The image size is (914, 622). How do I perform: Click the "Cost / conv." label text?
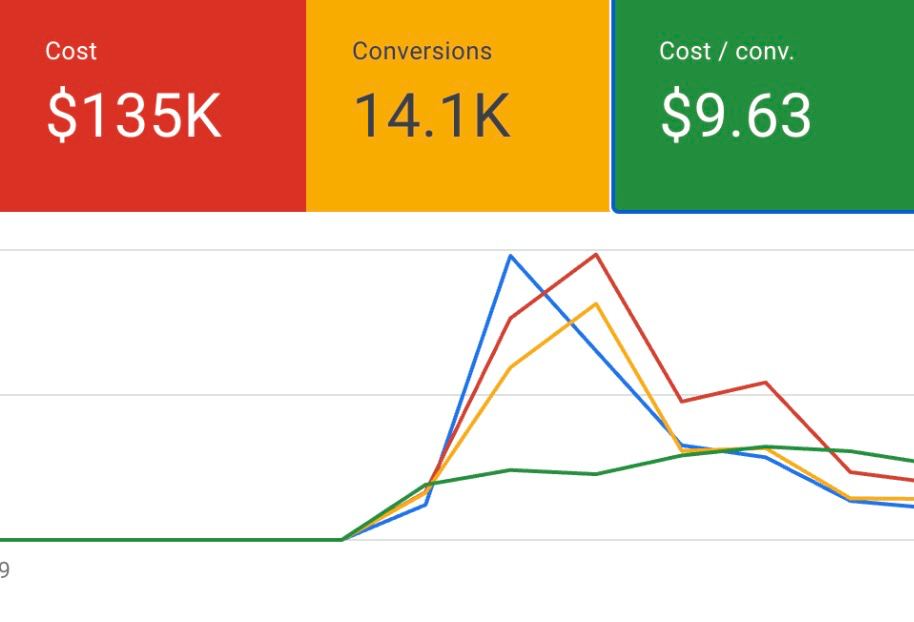(726, 51)
